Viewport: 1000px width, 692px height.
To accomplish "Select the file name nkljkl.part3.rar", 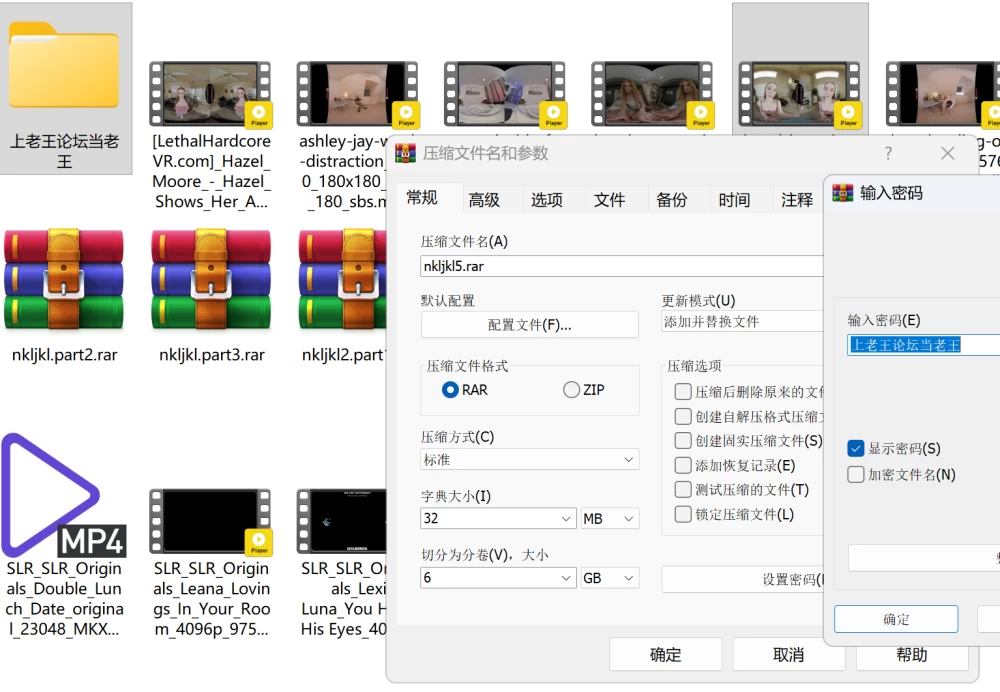I will pyautogui.click(x=212, y=355).
